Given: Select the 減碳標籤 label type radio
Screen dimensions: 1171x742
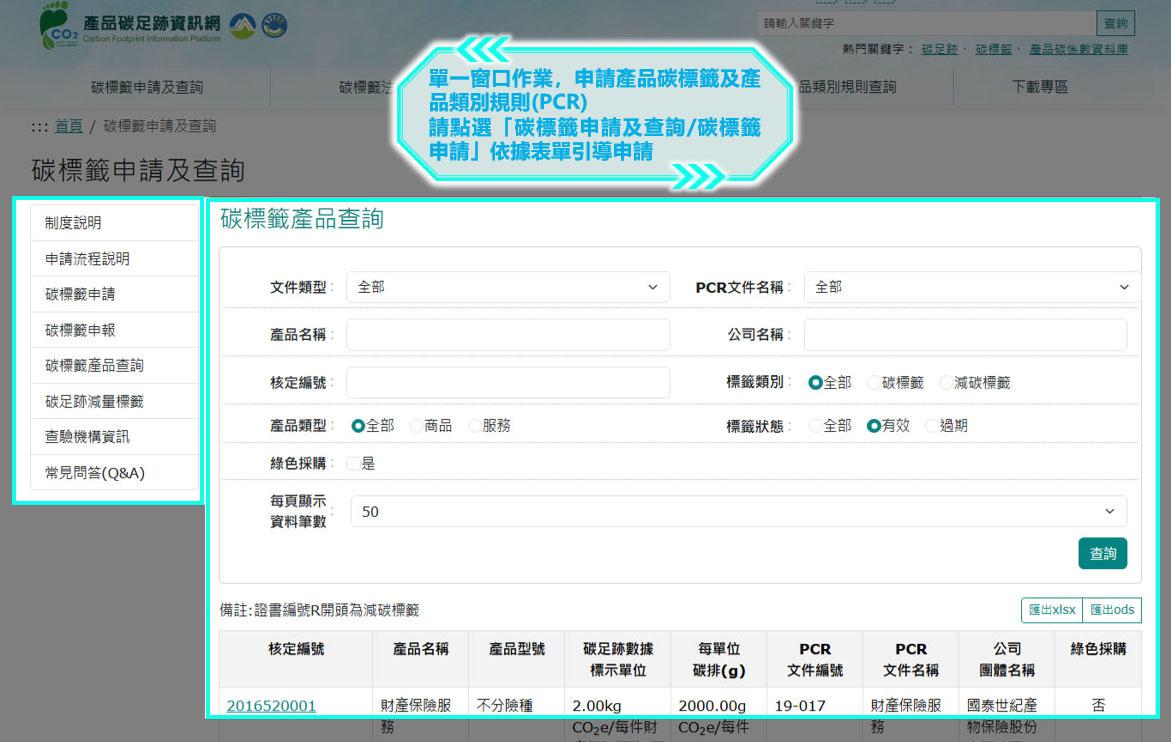Looking at the screenshot, I should tap(947, 382).
